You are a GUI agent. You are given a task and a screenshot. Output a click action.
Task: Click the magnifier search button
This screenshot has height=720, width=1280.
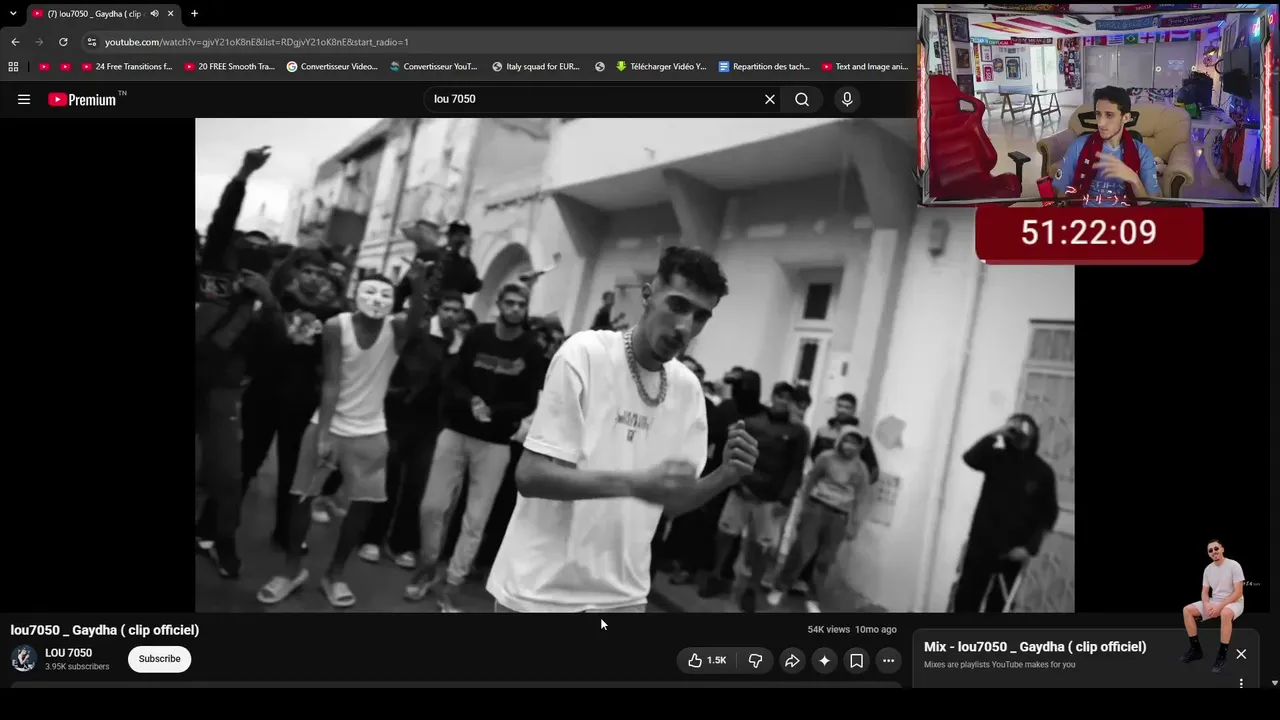click(802, 99)
